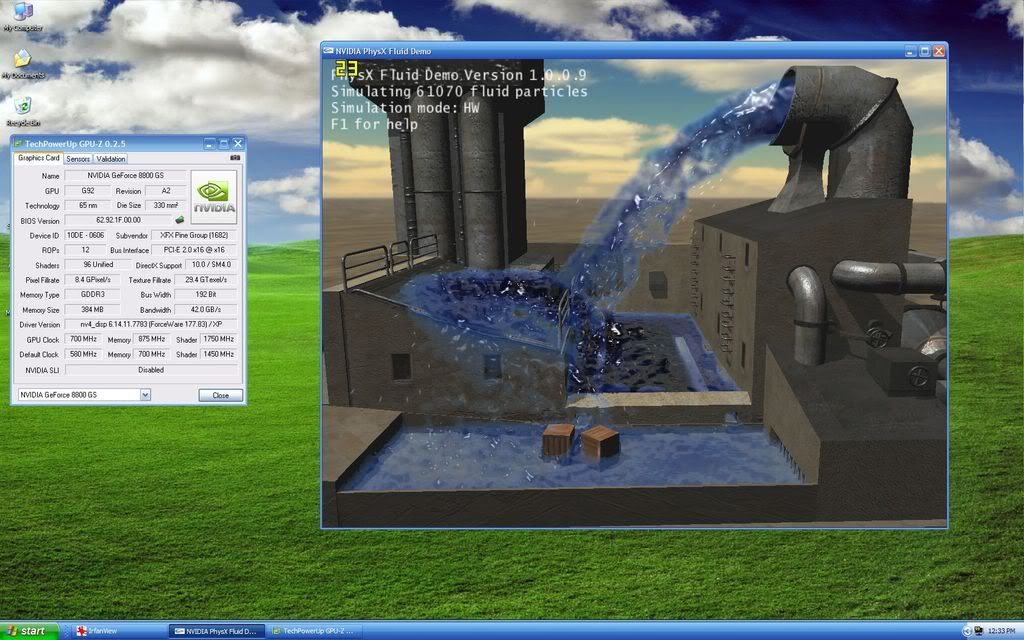Select the My Documents desktop icon
The width and height of the screenshot is (1024, 640).
tap(23, 64)
